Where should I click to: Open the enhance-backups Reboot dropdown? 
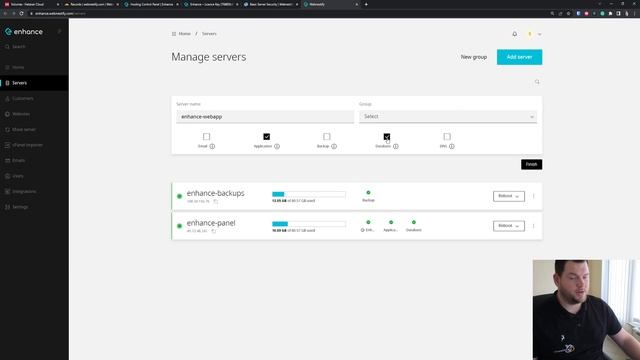pos(509,196)
